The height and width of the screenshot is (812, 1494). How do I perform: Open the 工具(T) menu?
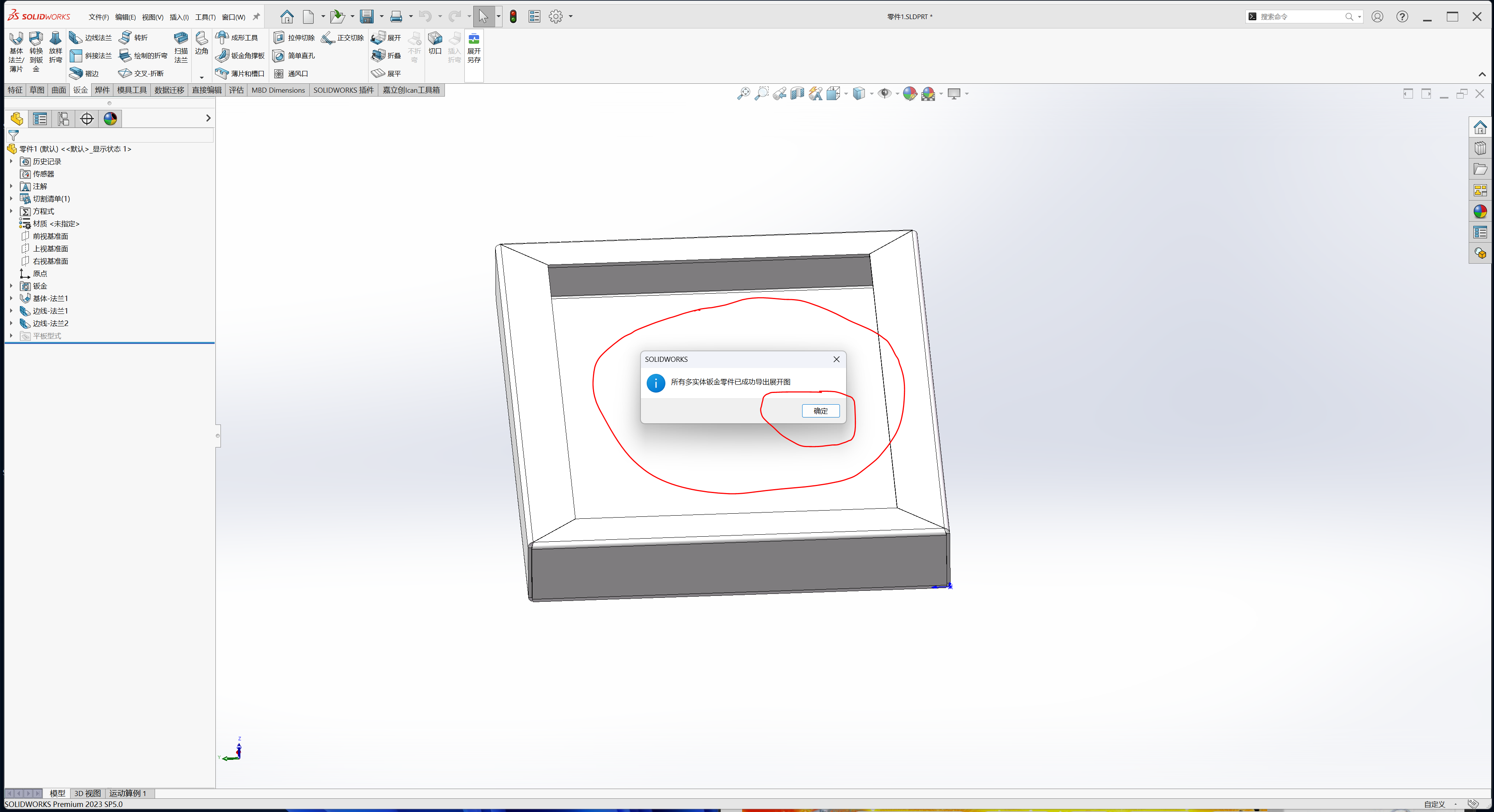[205, 17]
